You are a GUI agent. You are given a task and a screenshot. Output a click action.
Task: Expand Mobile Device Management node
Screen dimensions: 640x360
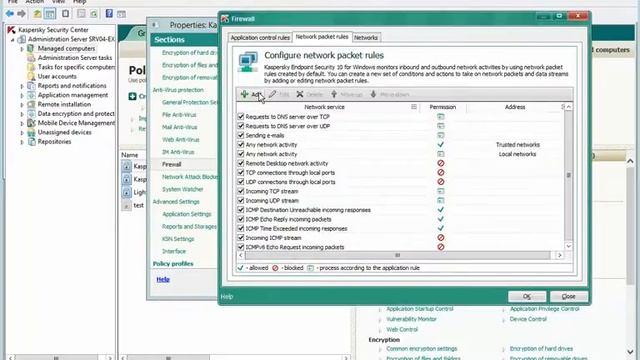click(22, 123)
